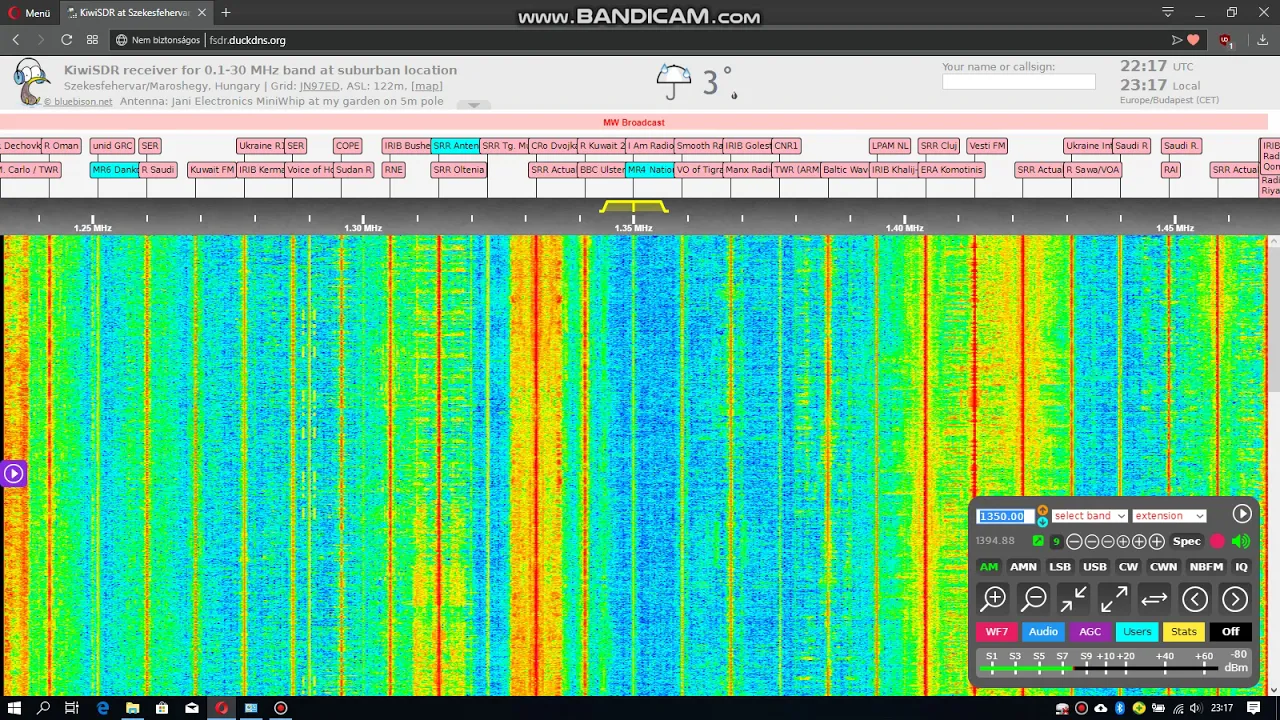
Task: Select LSB demodulation mode
Action: pyautogui.click(x=1060, y=567)
